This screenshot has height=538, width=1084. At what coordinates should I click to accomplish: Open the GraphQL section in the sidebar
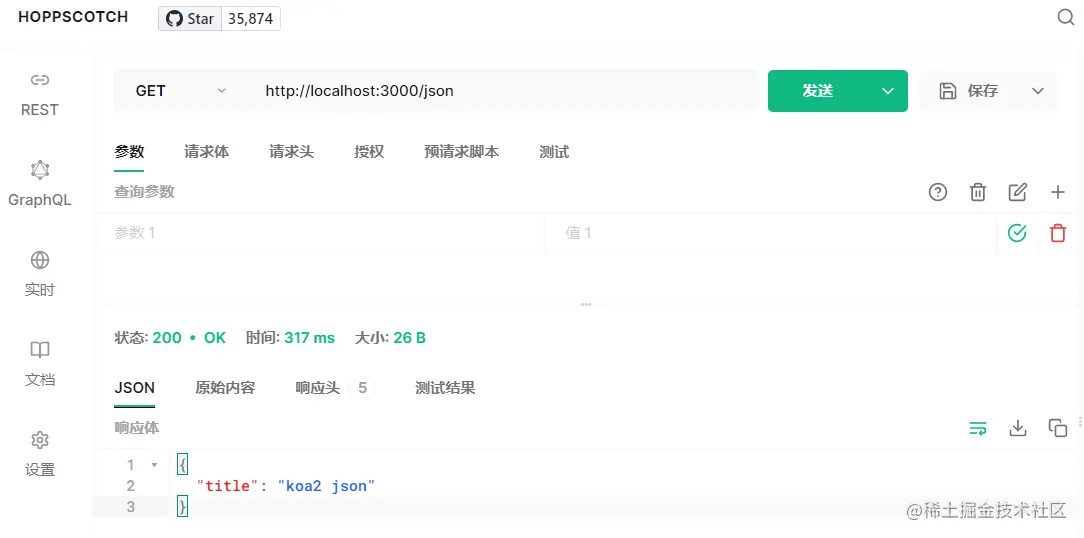39,185
